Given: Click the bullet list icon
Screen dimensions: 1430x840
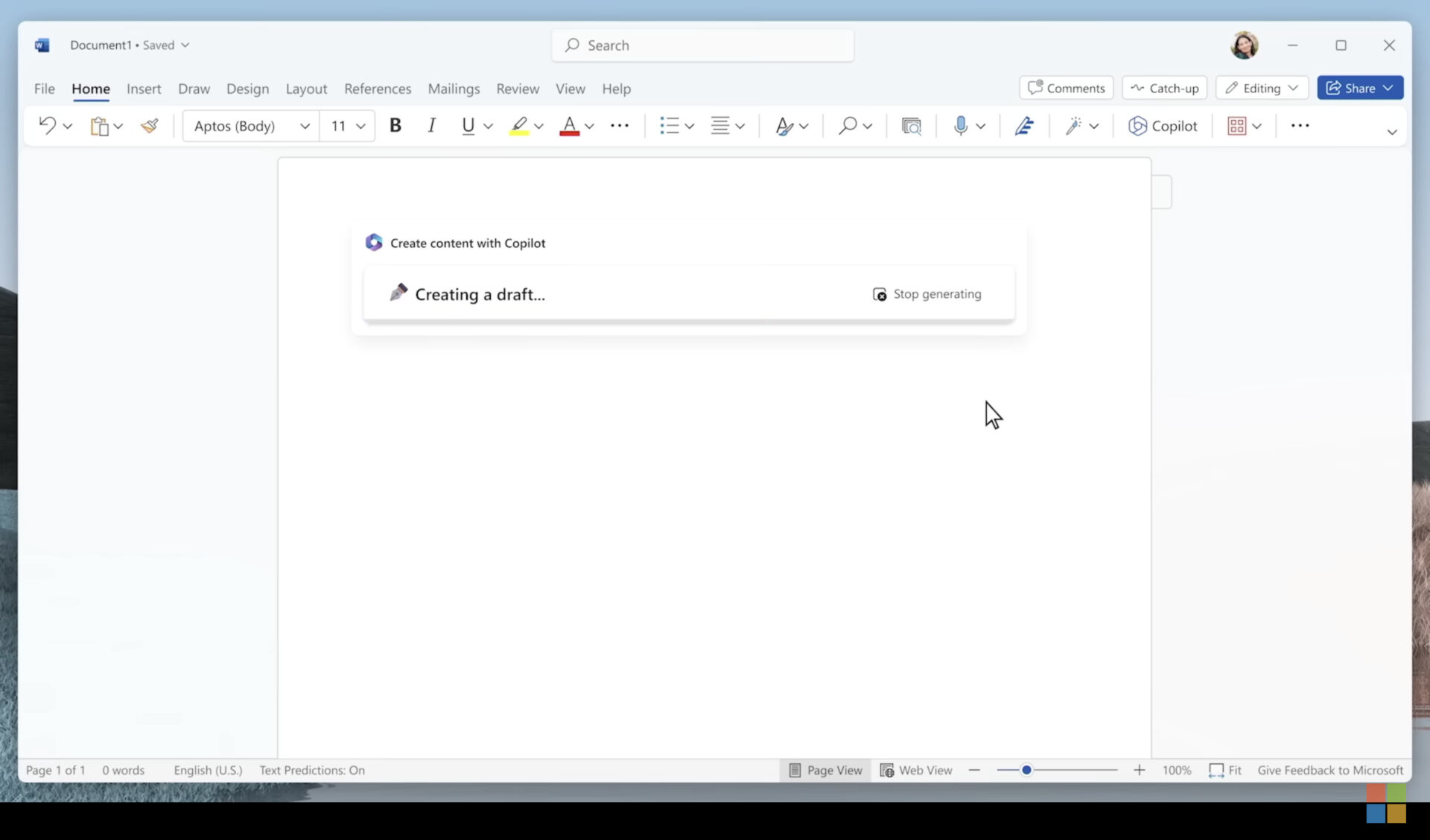Looking at the screenshot, I should coord(669,126).
